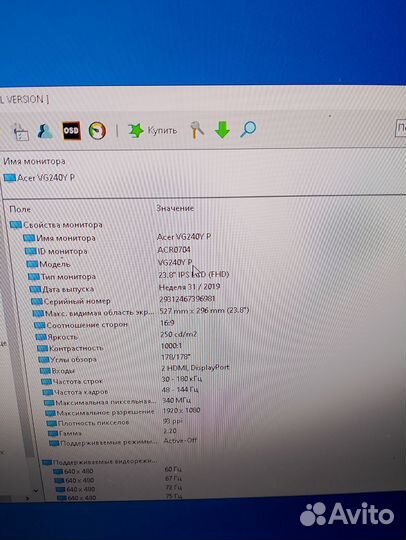This screenshot has width=406, height=540.
Task: Select the ID монитора row
Action: click(56, 251)
